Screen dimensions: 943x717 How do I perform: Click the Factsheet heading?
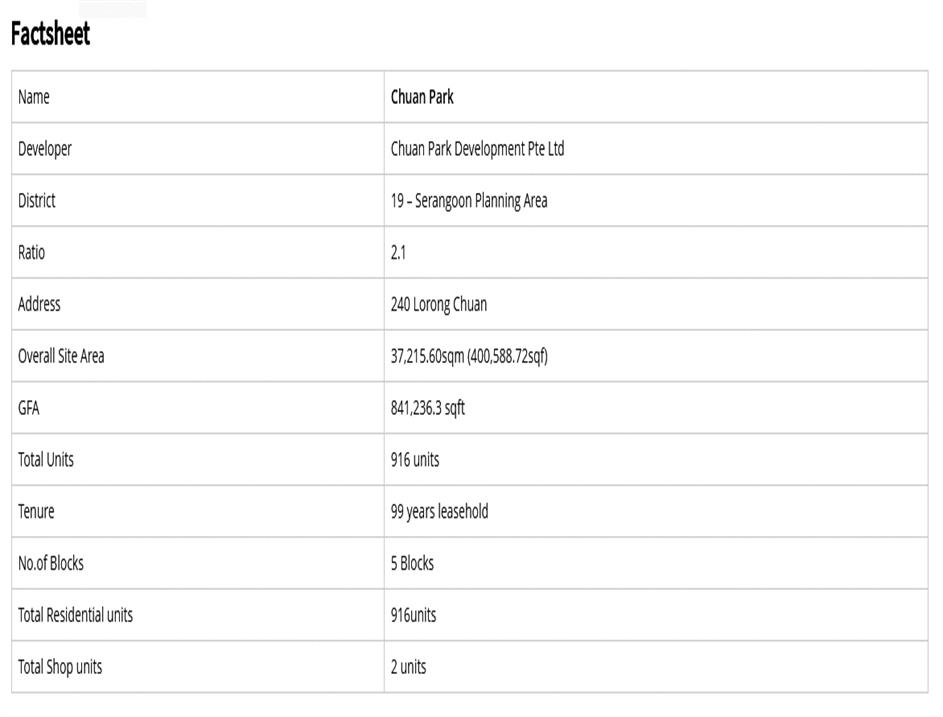click(x=50, y=34)
